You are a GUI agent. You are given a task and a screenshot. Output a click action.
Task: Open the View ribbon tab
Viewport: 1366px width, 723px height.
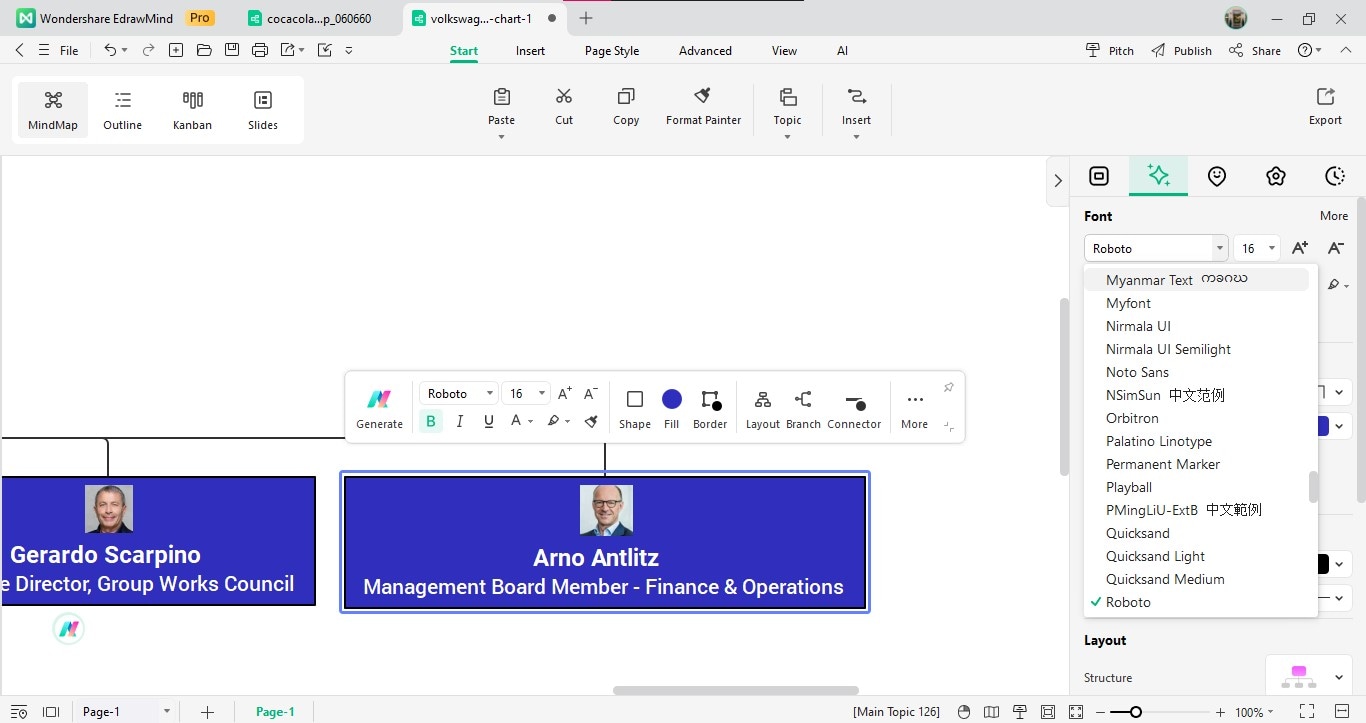click(x=785, y=51)
